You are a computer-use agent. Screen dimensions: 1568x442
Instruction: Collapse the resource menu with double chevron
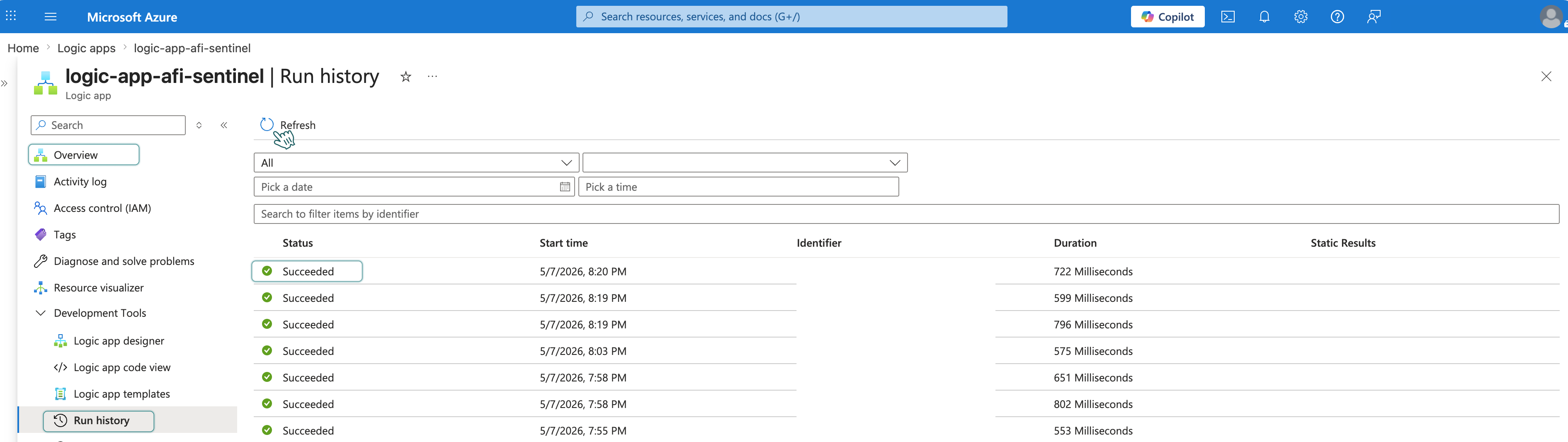224,125
